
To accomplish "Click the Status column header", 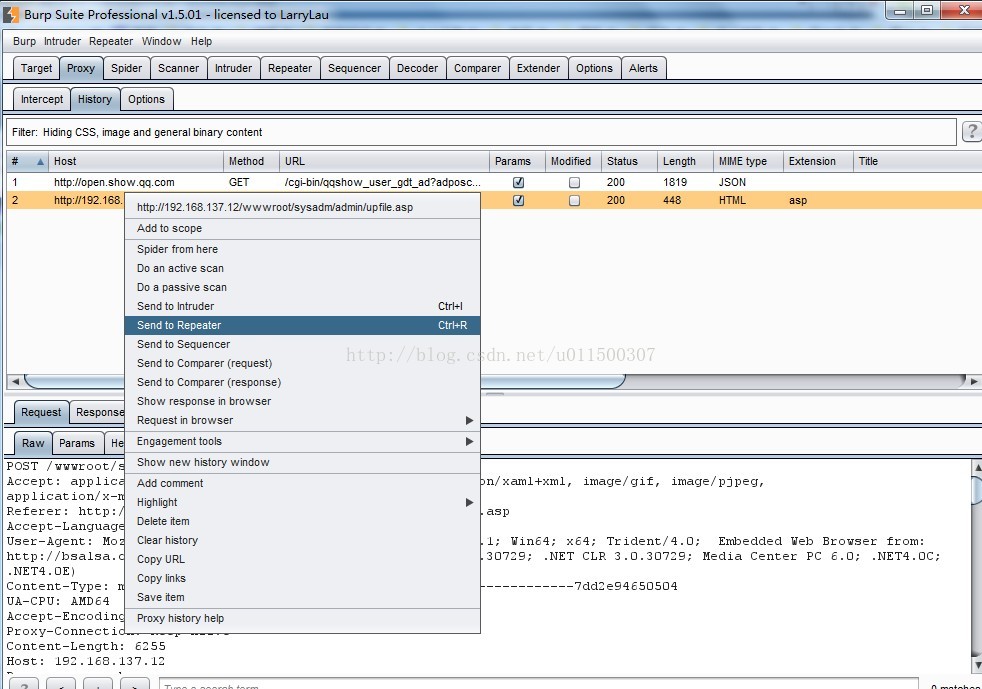I will [629, 162].
